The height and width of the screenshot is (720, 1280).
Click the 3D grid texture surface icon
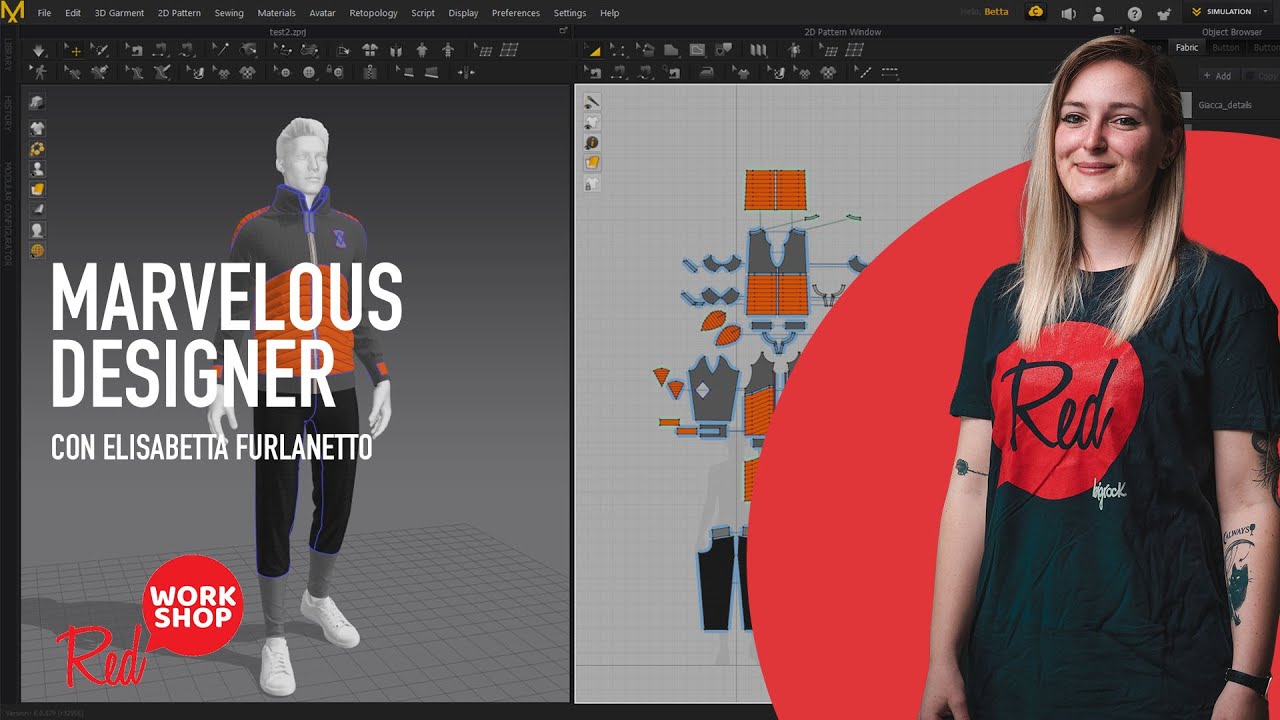[485, 50]
